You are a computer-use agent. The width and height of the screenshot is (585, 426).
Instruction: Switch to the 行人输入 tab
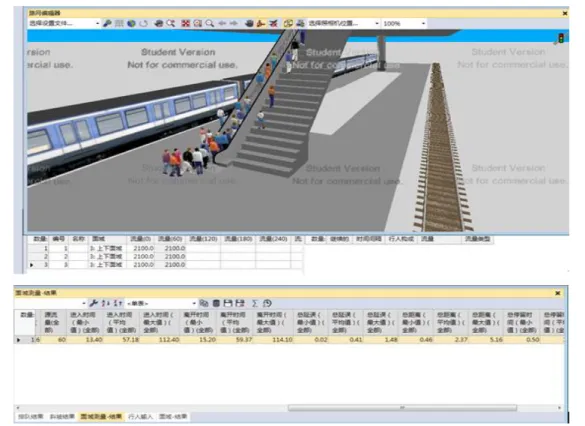141,416
